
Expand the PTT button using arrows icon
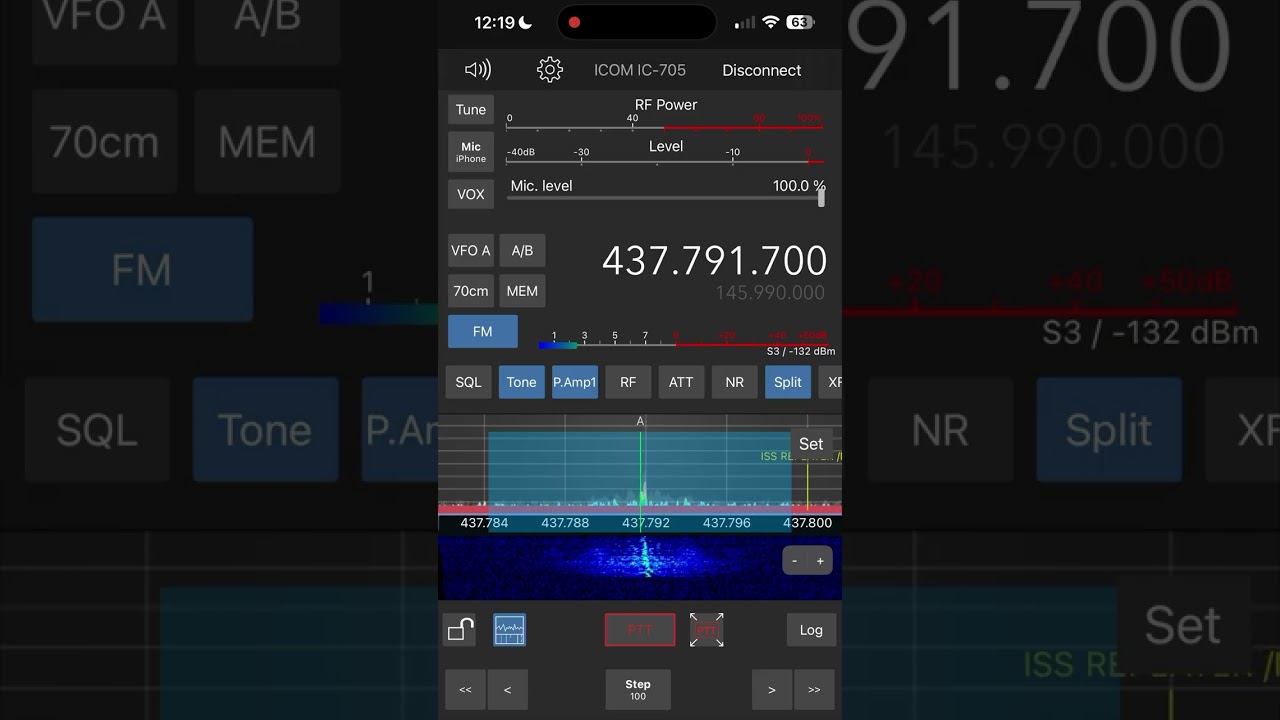click(x=707, y=629)
